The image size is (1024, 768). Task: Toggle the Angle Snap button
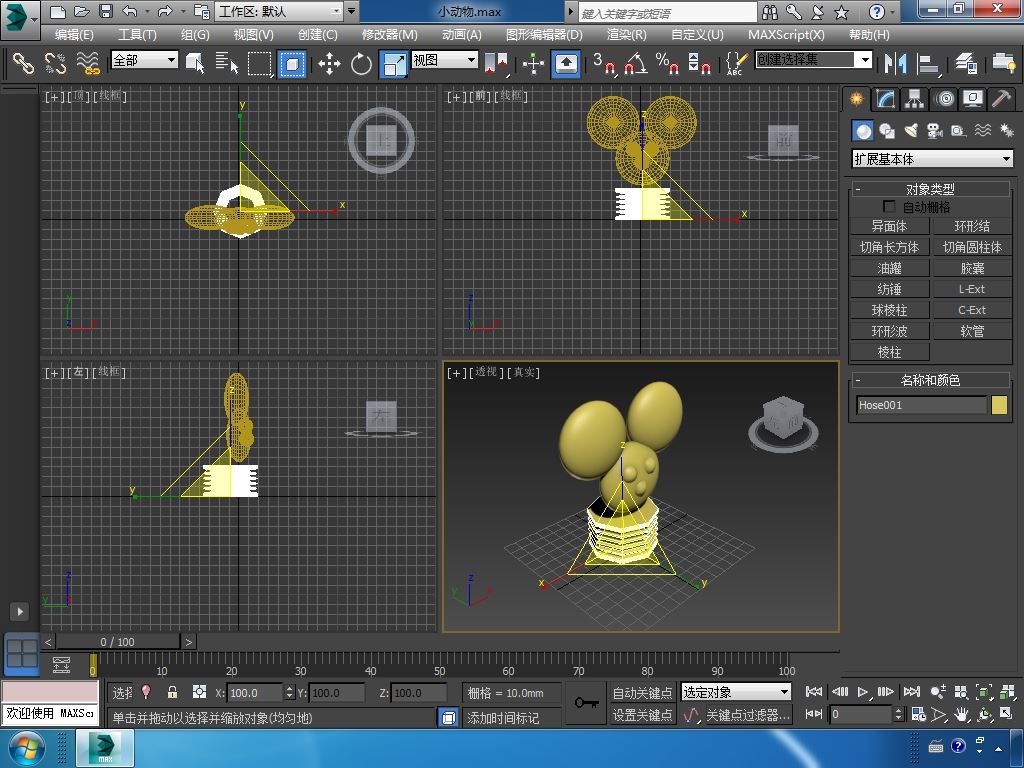pyautogui.click(x=636, y=63)
